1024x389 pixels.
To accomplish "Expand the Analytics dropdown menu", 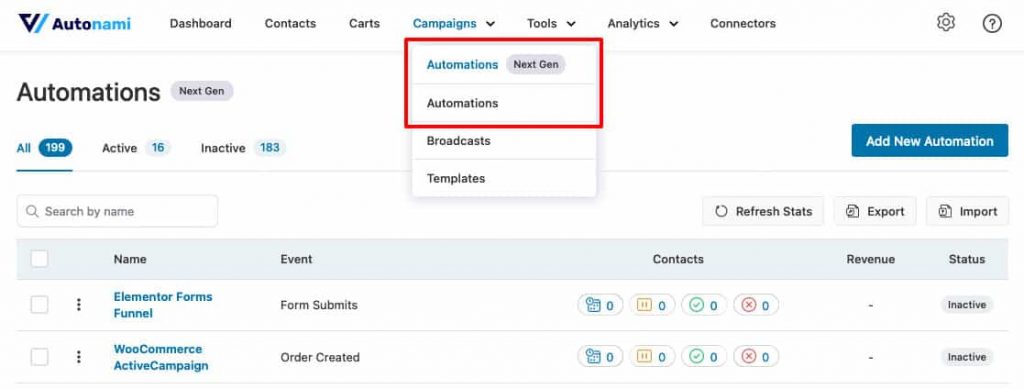I will point(643,23).
